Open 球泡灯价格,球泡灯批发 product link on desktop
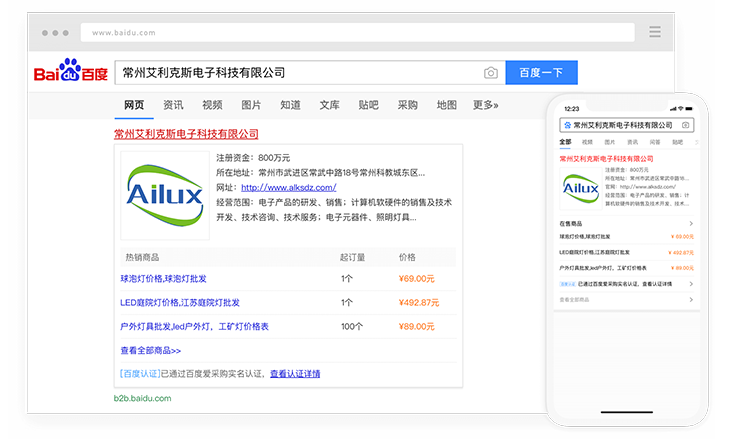Viewport: 734px width, 441px height. (x=163, y=279)
